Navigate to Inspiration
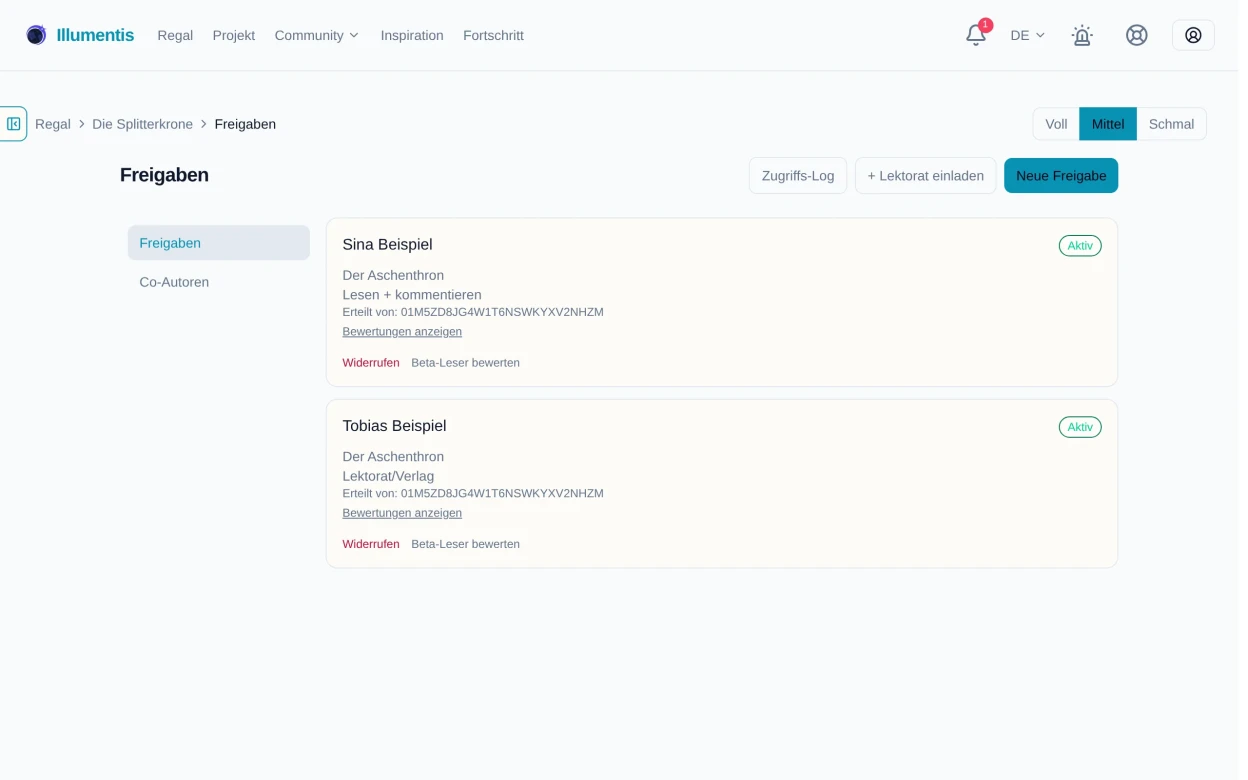This screenshot has width=1248, height=780. (x=412, y=35)
